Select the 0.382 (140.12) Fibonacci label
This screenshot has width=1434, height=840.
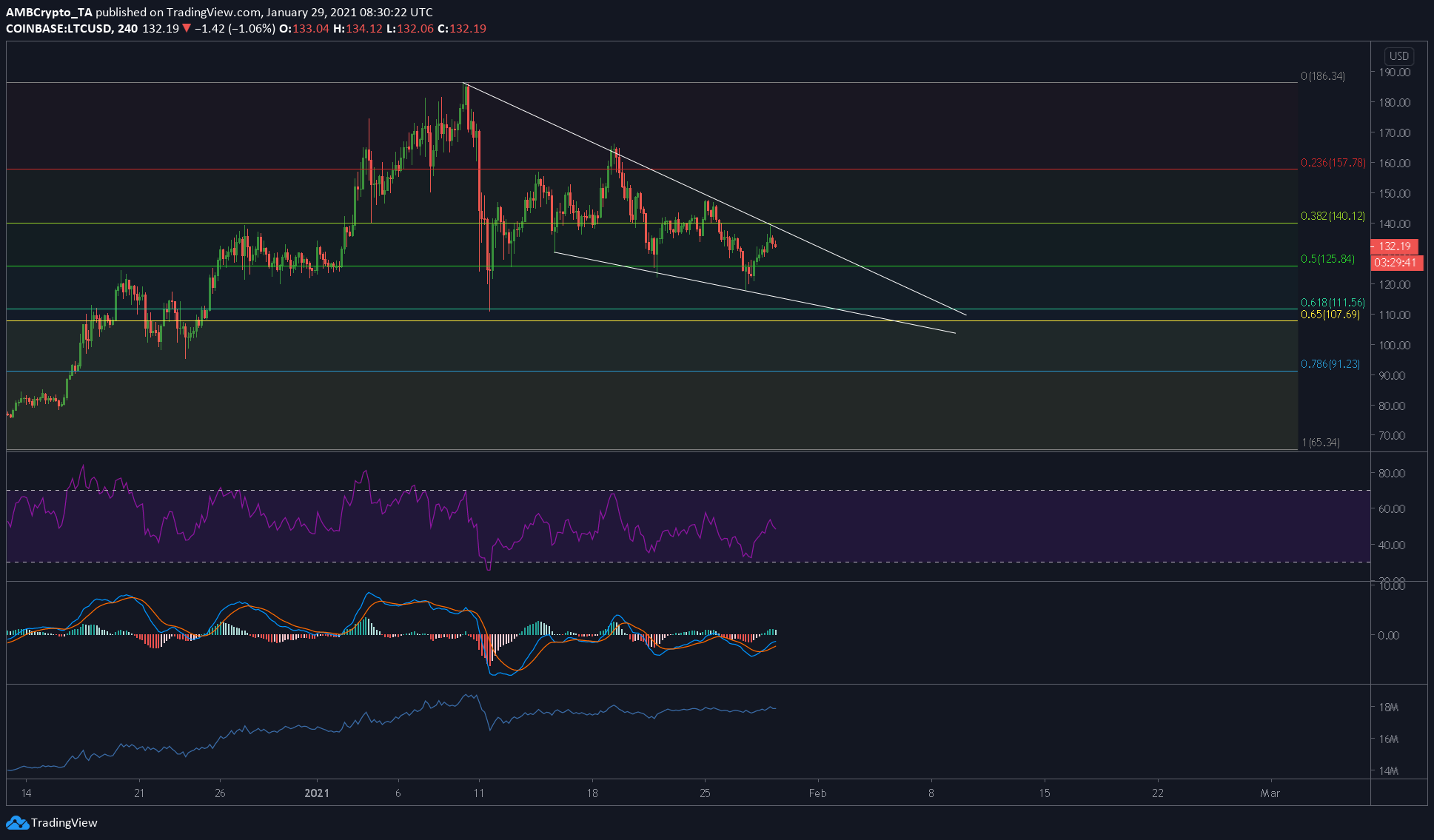click(x=1333, y=216)
